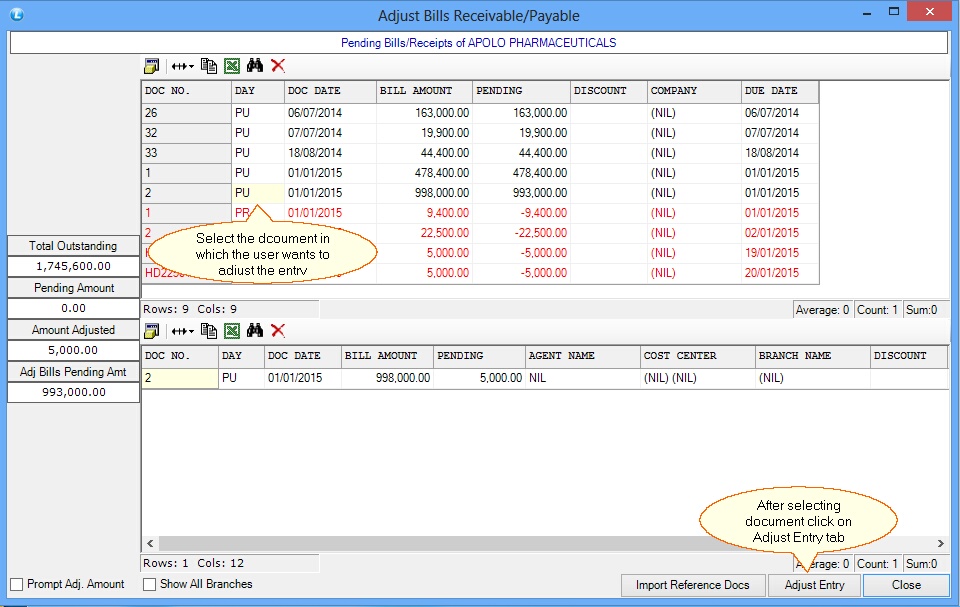
Task: Click the upper grid's DOC NO. column header
Action: (186, 91)
